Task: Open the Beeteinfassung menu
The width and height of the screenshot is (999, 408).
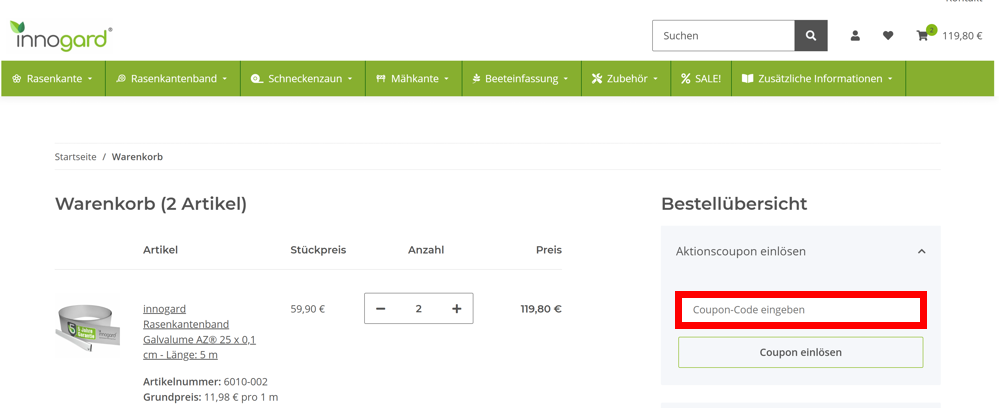Action: [x=521, y=79]
